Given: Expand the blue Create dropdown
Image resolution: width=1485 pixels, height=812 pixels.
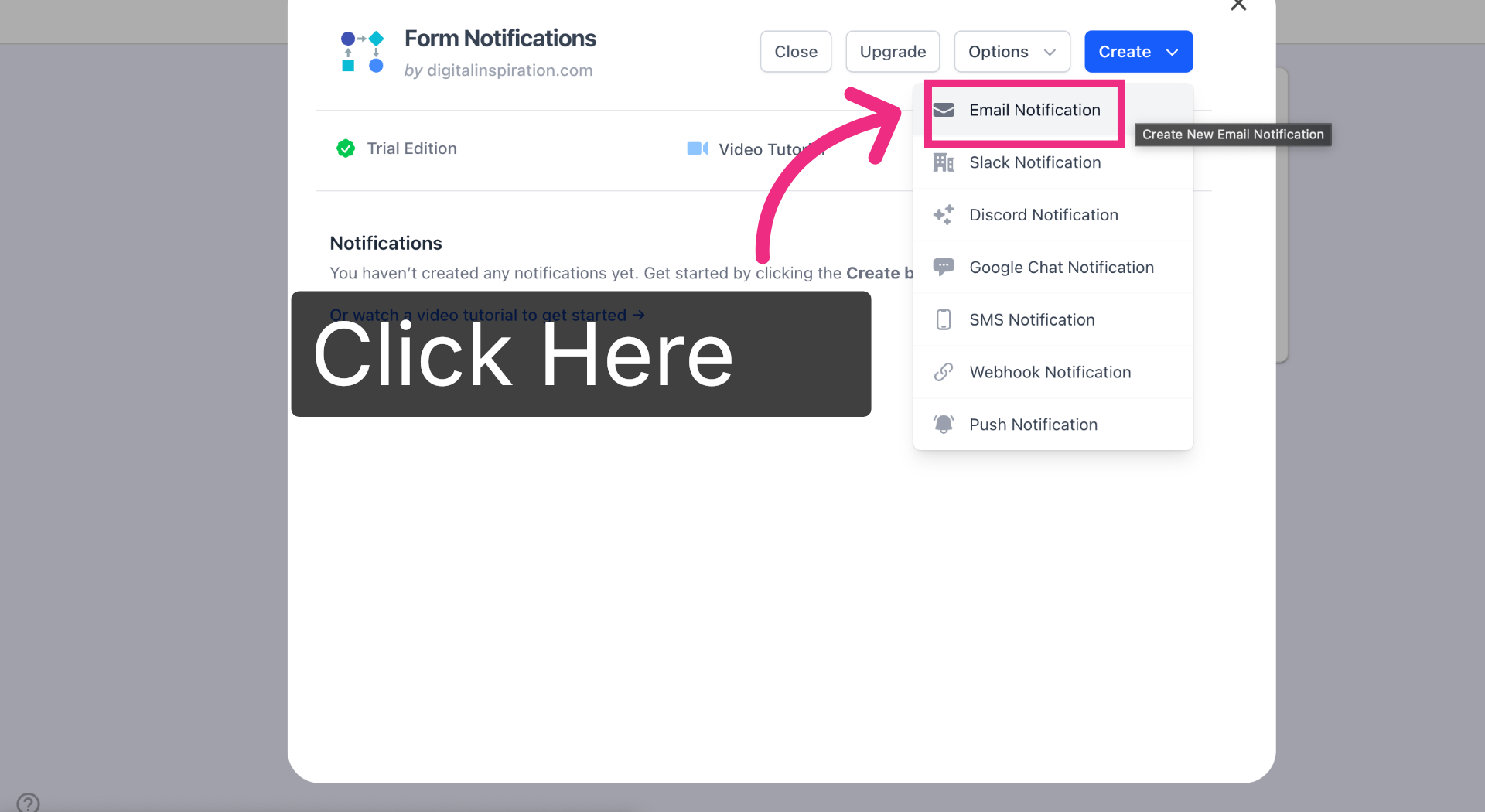Looking at the screenshot, I should pos(1138,52).
